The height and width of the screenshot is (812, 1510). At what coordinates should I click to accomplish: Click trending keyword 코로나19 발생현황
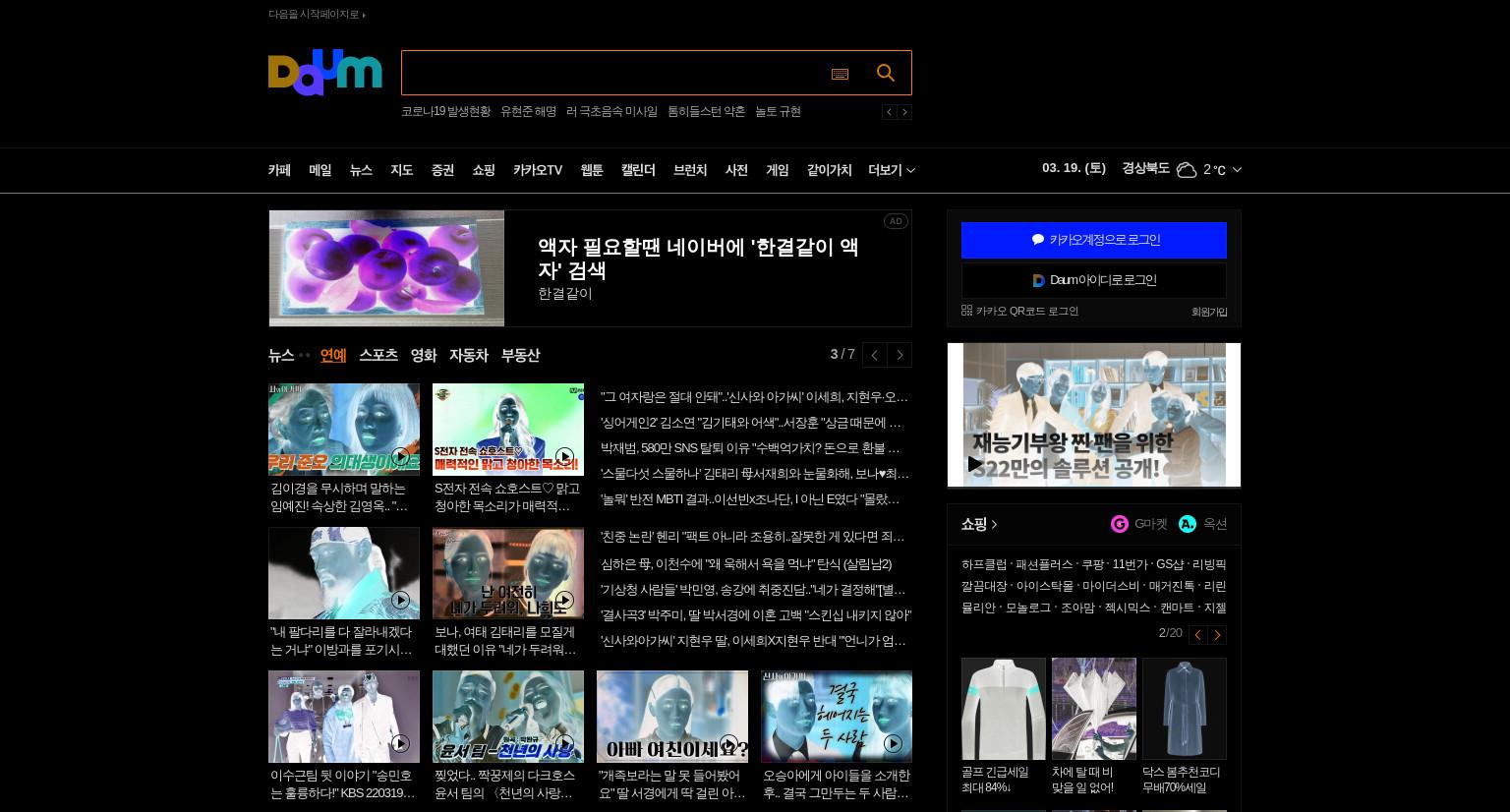[445, 112]
